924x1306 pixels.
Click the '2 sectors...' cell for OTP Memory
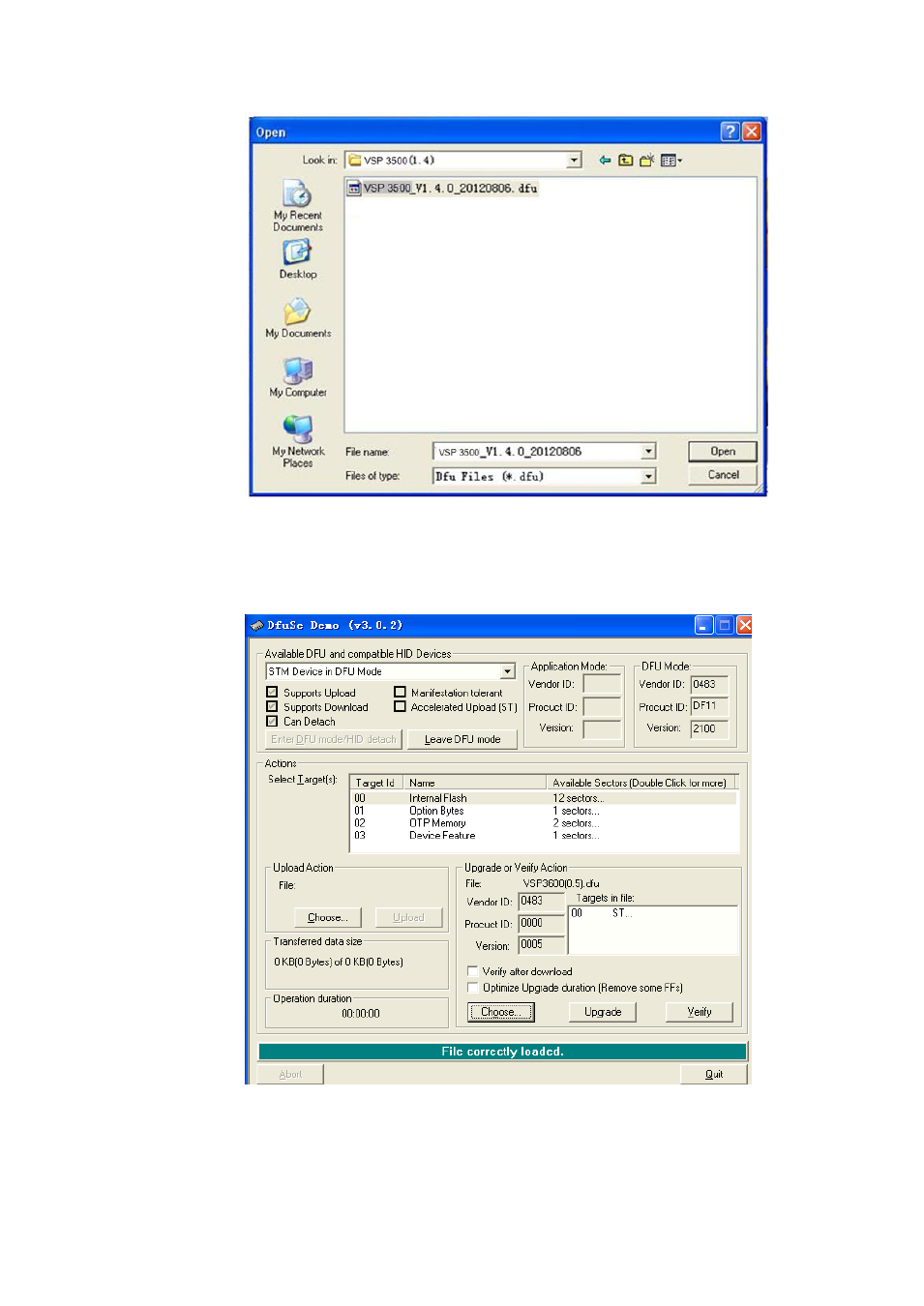pos(576,823)
